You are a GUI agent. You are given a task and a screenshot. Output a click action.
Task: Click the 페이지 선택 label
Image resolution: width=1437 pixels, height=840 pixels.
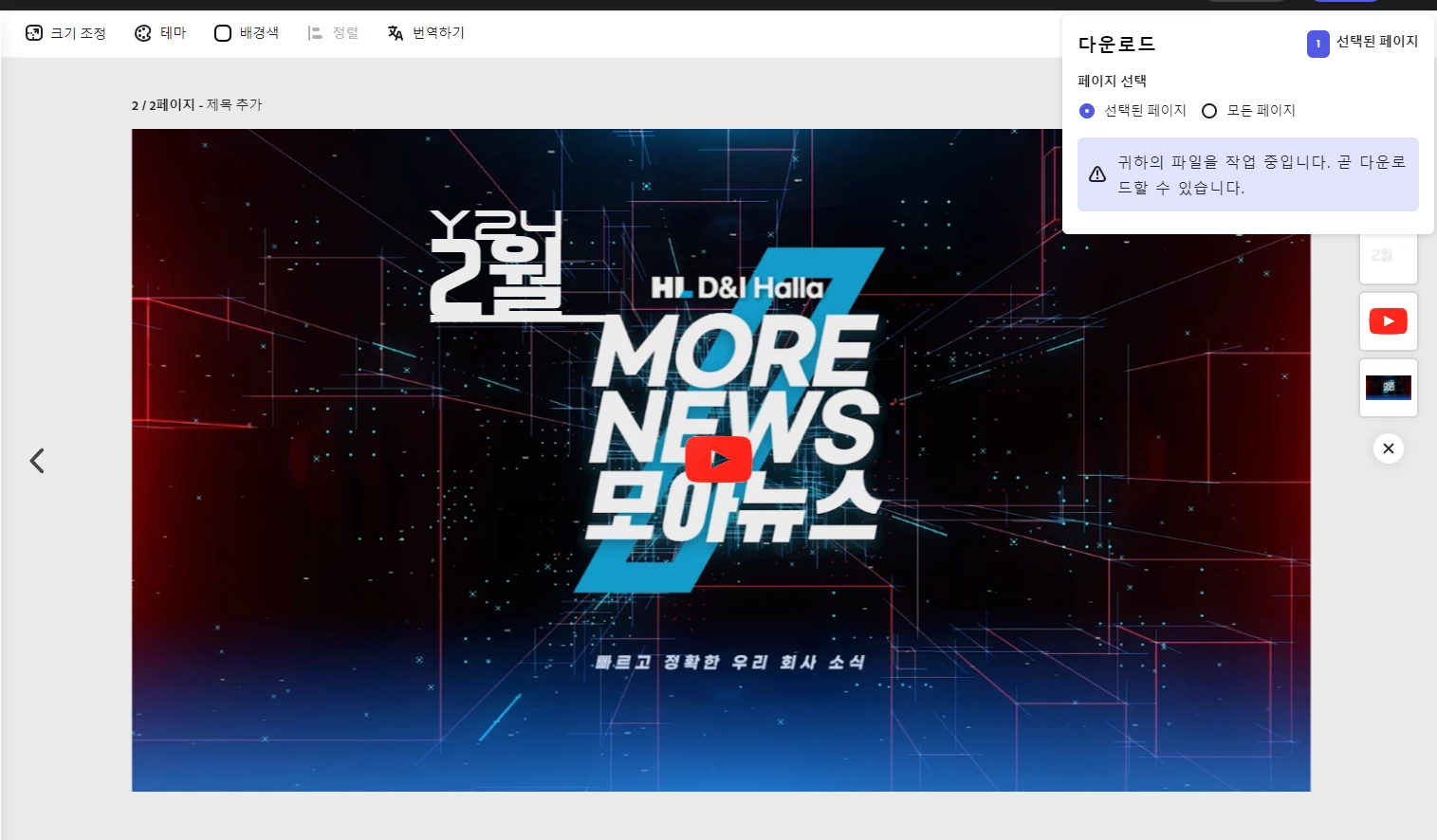pos(1112,82)
